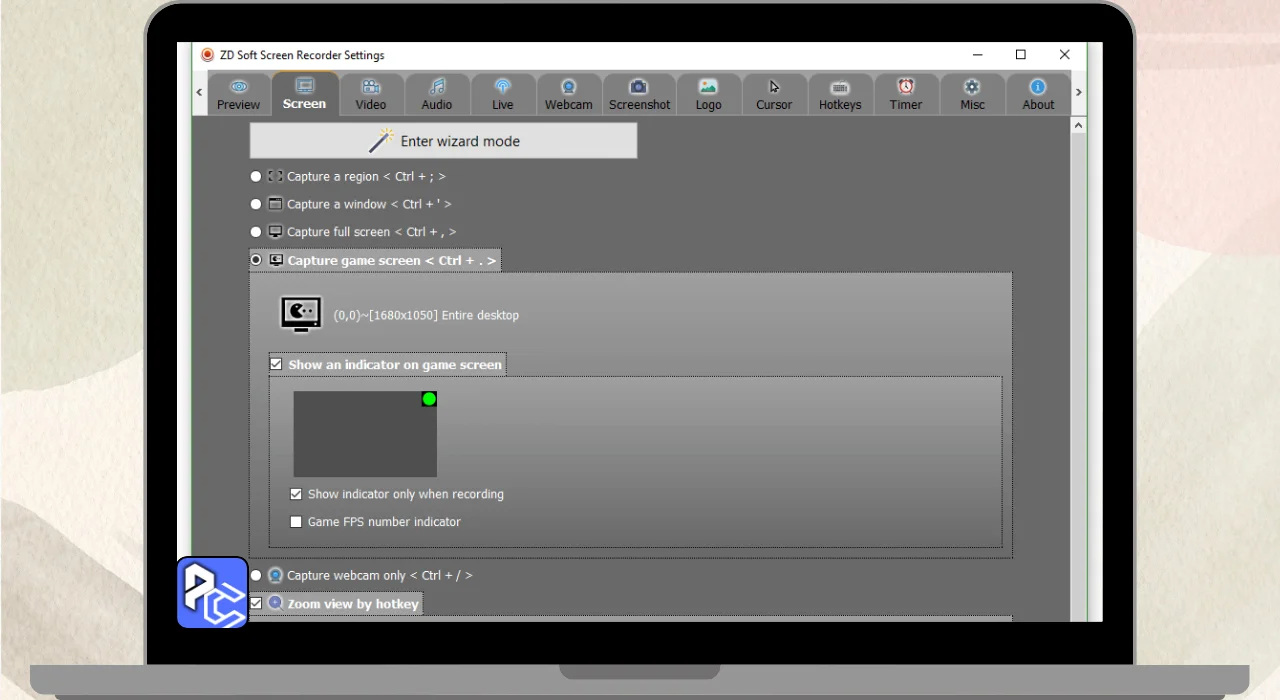Image resolution: width=1280 pixels, height=700 pixels.
Task: Open the Cursor tab
Action: tap(774, 95)
